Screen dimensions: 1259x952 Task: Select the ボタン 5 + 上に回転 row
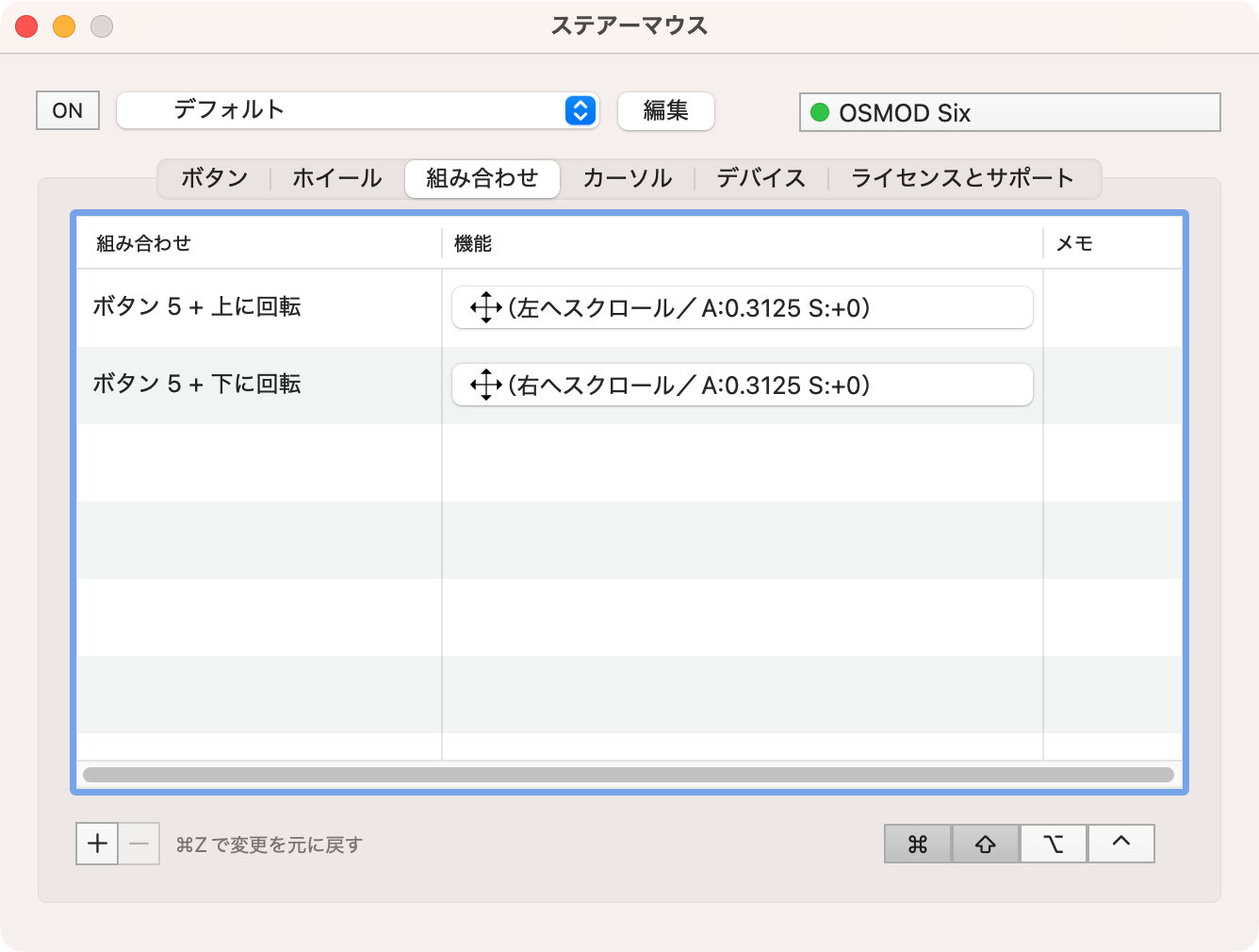(x=629, y=307)
